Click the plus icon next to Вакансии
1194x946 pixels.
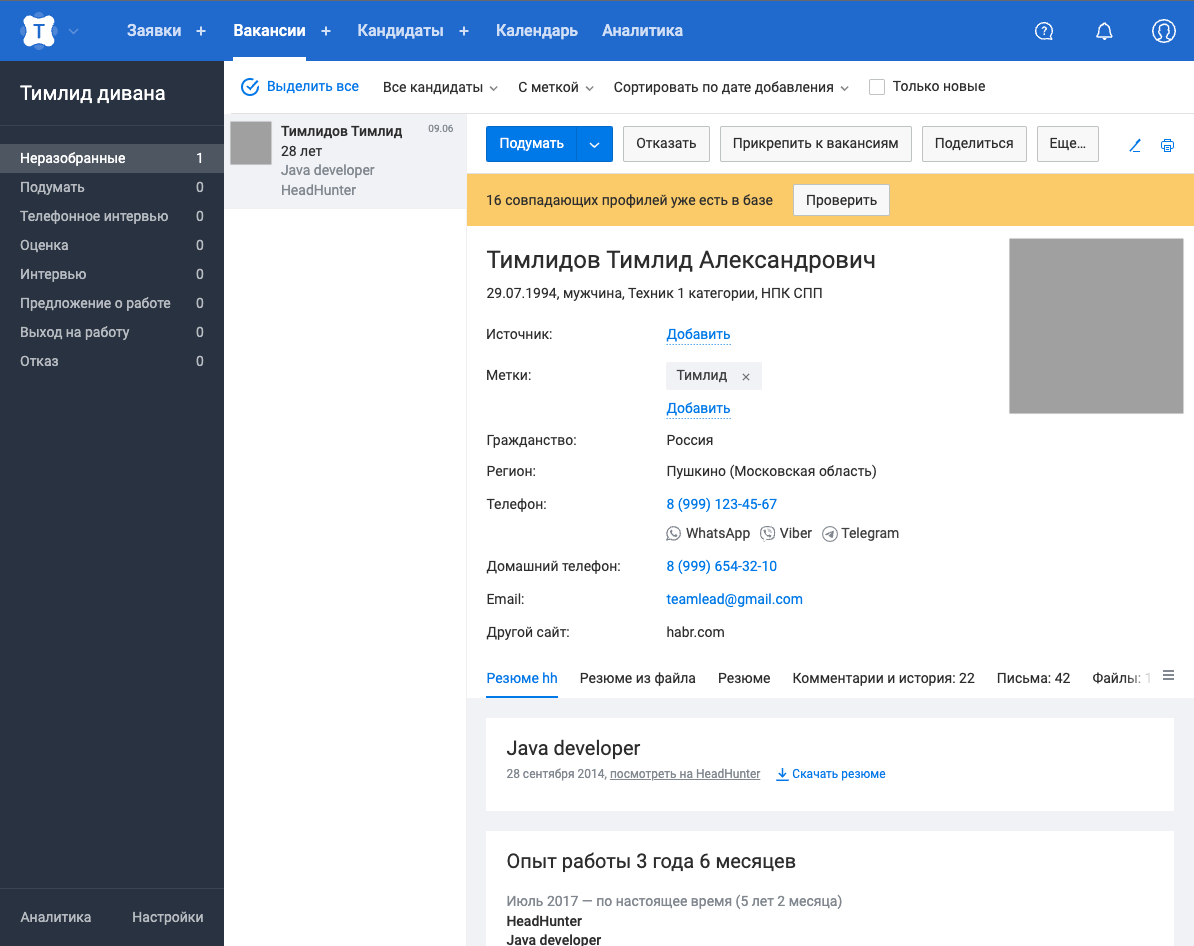pos(326,31)
